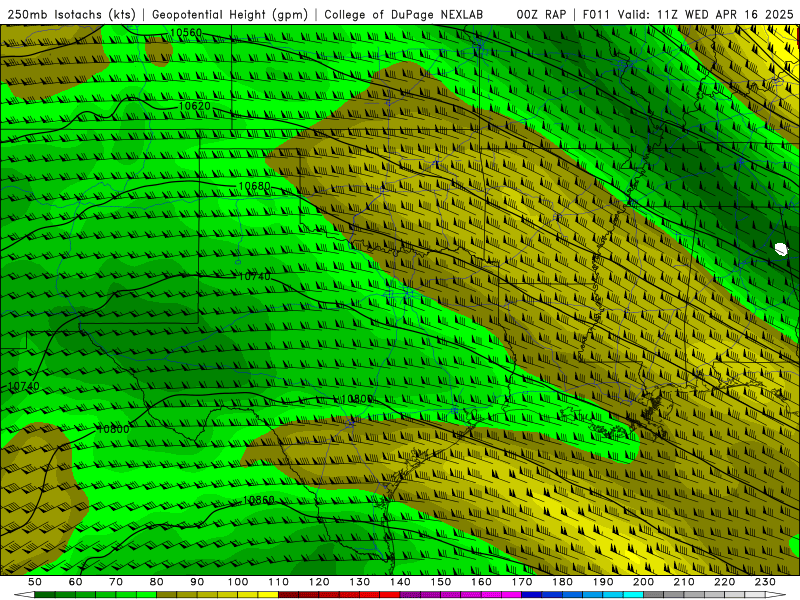Click the 10620 height contour label
Viewport: 800px width, 600px height.
[194, 106]
